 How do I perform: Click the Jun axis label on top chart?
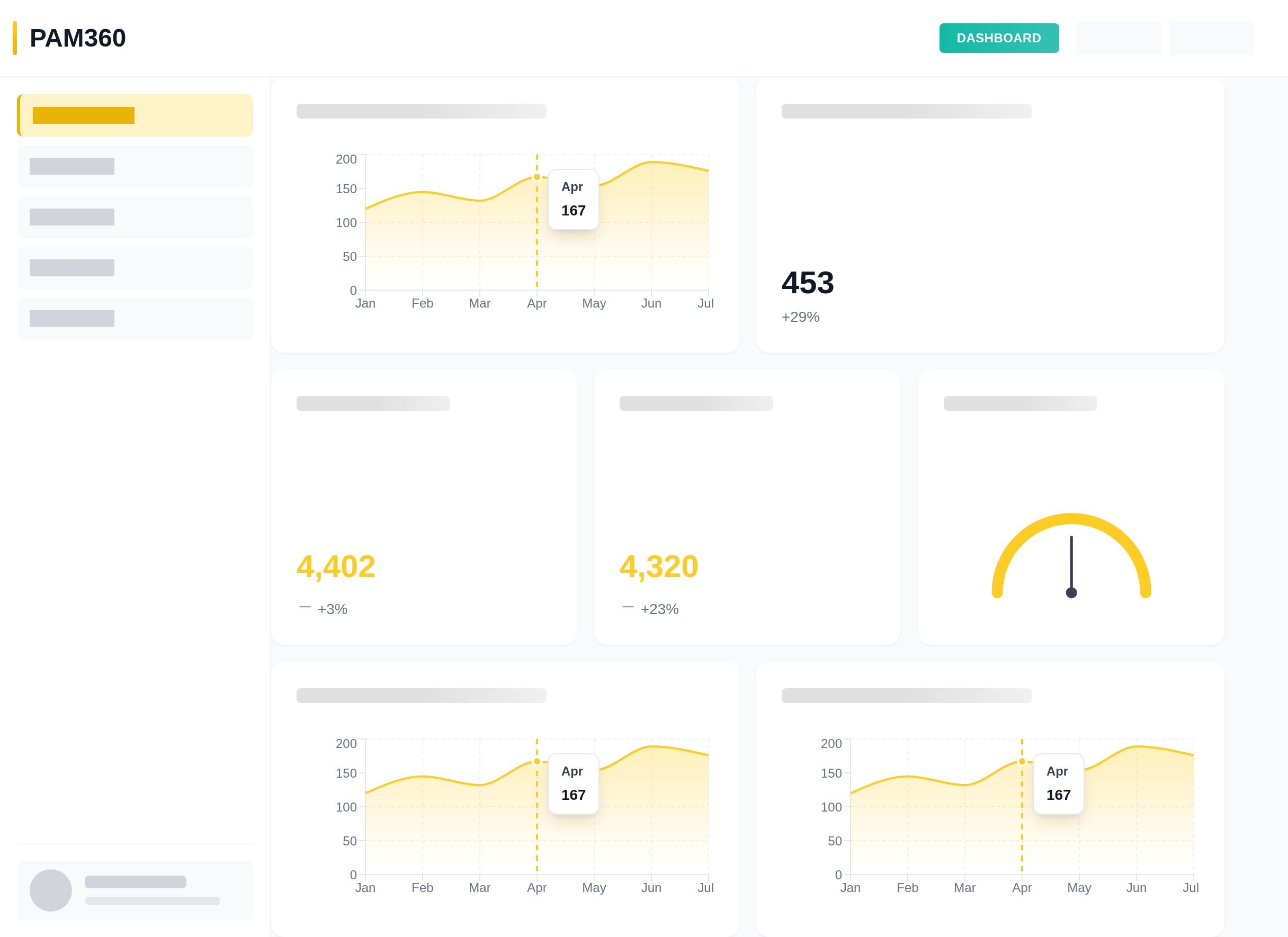pos(651,304)
